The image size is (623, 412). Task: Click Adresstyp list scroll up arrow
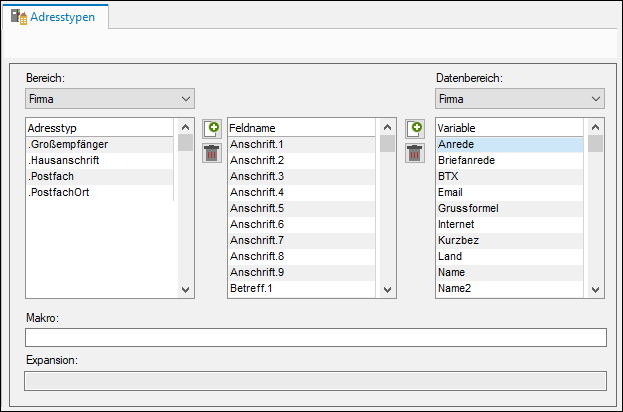tap(185, 127)
